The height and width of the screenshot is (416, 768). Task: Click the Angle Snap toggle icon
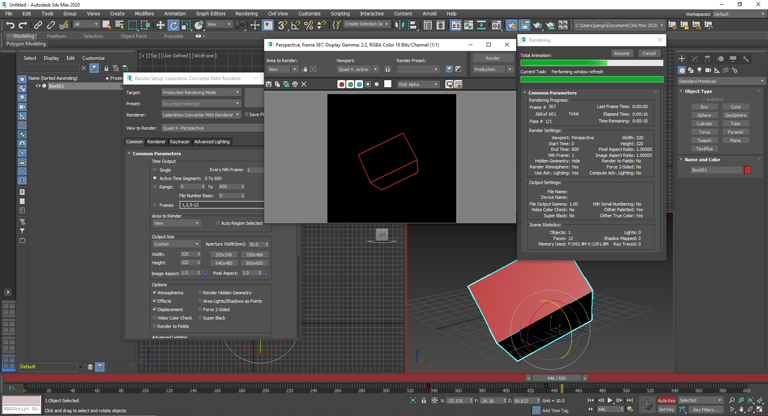pos(296,25)
